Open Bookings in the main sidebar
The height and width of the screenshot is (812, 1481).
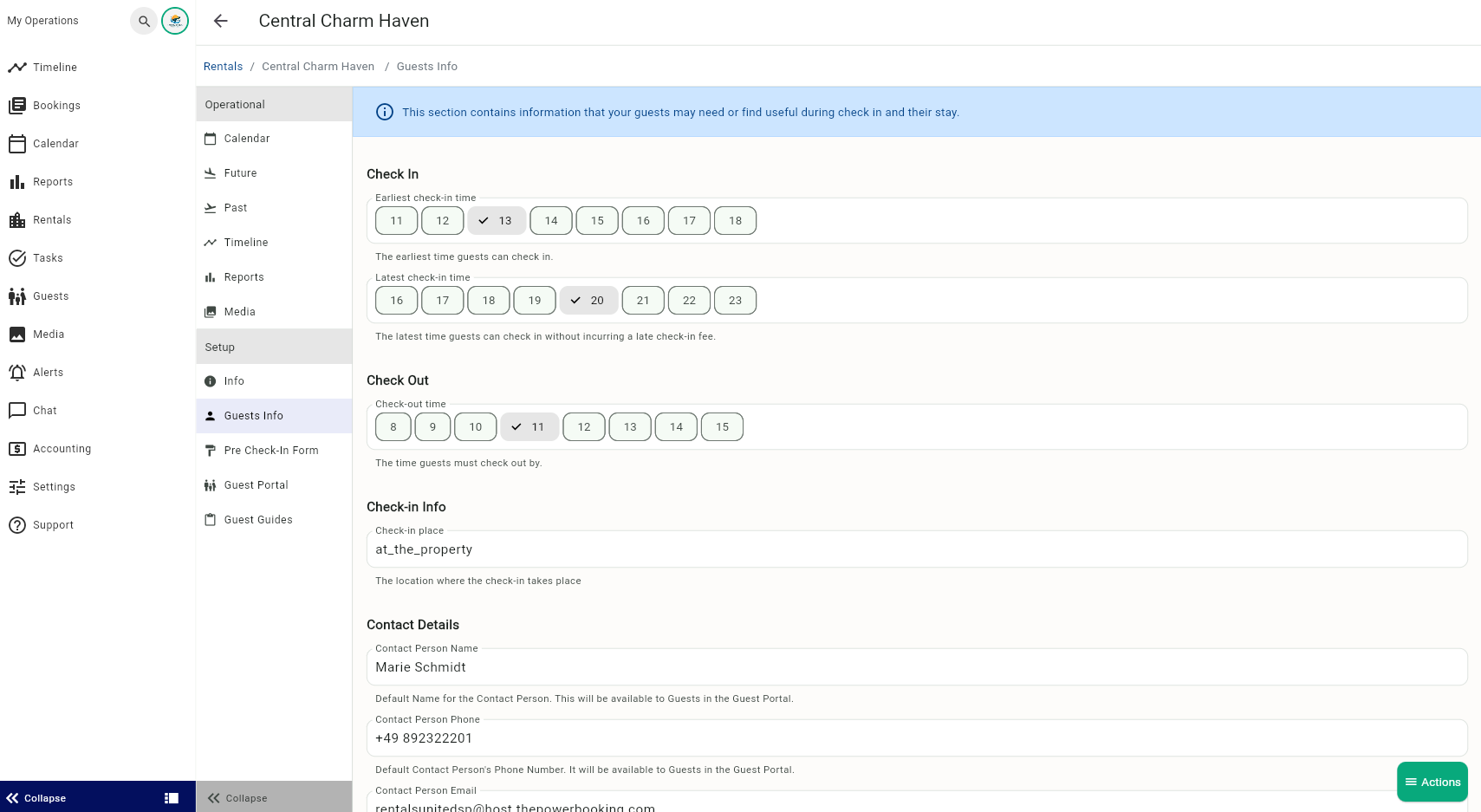[x=98, y=106]
